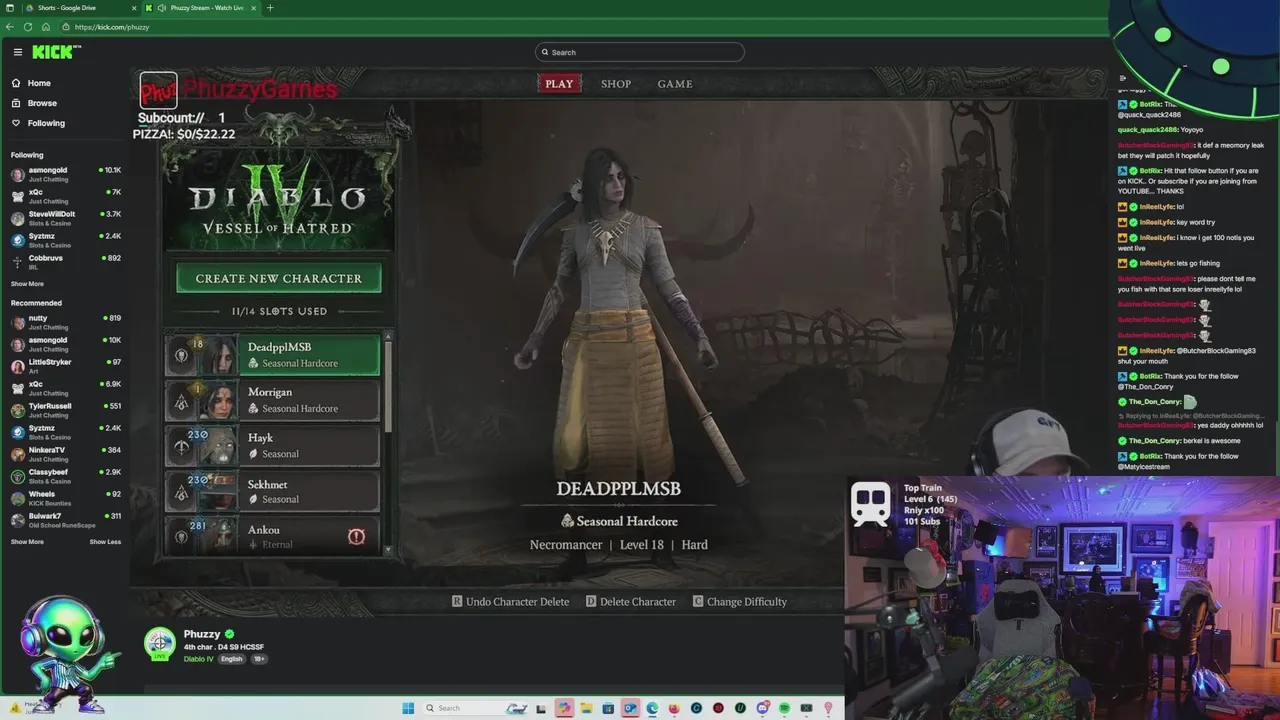Image resolution: width=1280 pixels, height=720 pixels.
Task: Switch to Phuzzy Stream tab
Action: [200, 8]
